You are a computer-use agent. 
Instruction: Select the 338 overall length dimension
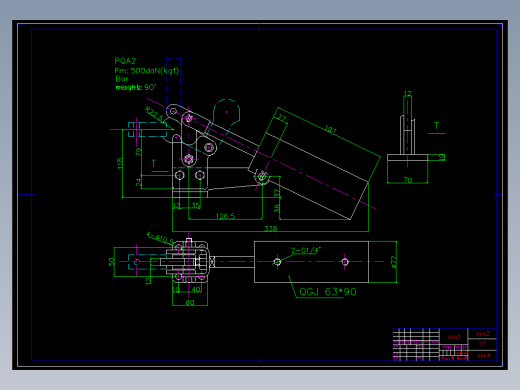coord(270,229)
